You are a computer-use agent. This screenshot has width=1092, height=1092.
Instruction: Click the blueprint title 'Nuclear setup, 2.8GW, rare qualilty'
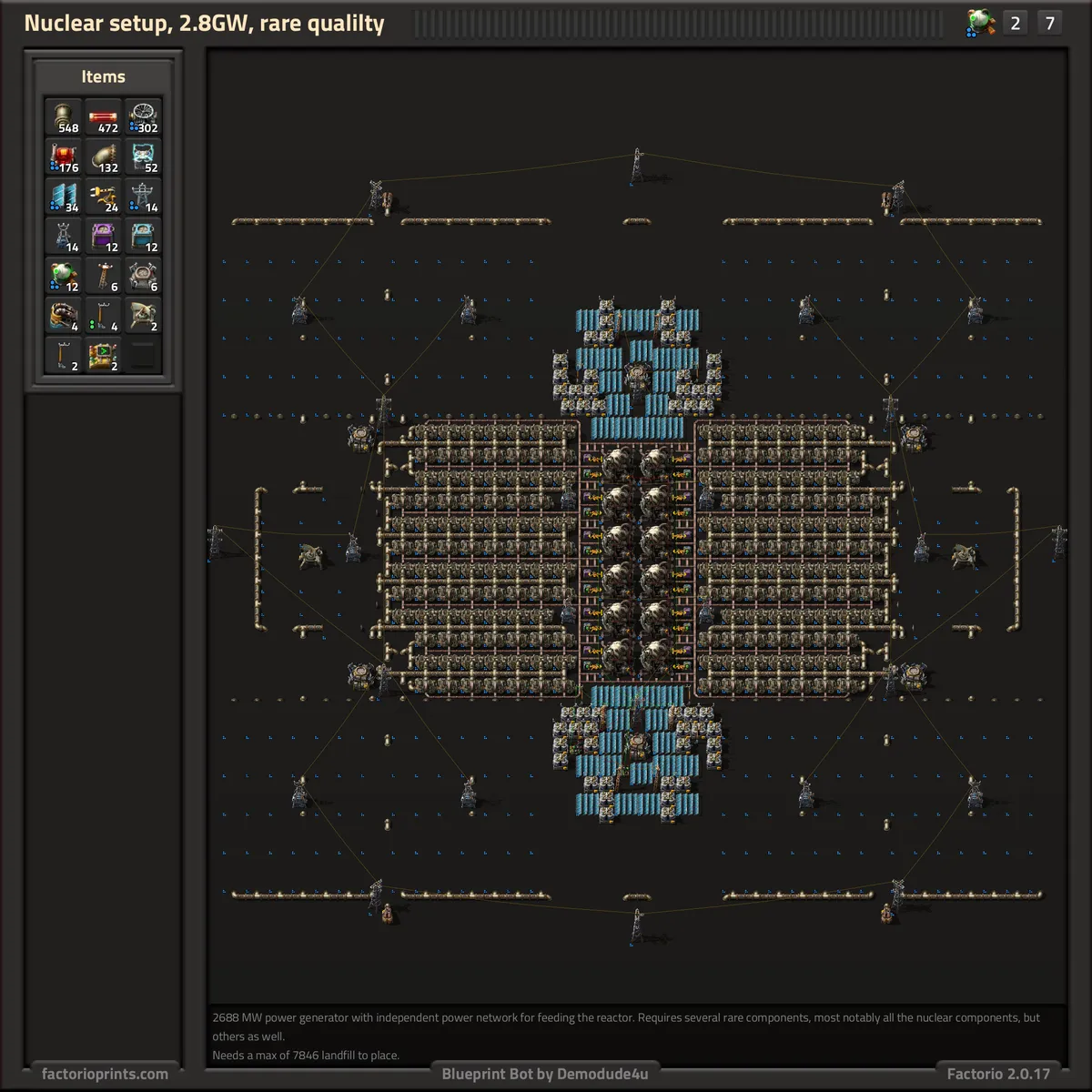tap(204, 24)
